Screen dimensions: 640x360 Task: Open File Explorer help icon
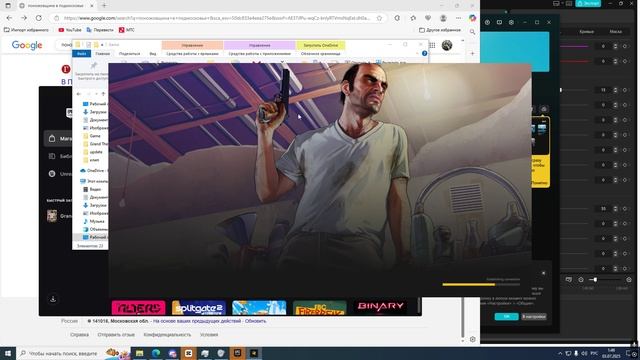pos(424,53)
